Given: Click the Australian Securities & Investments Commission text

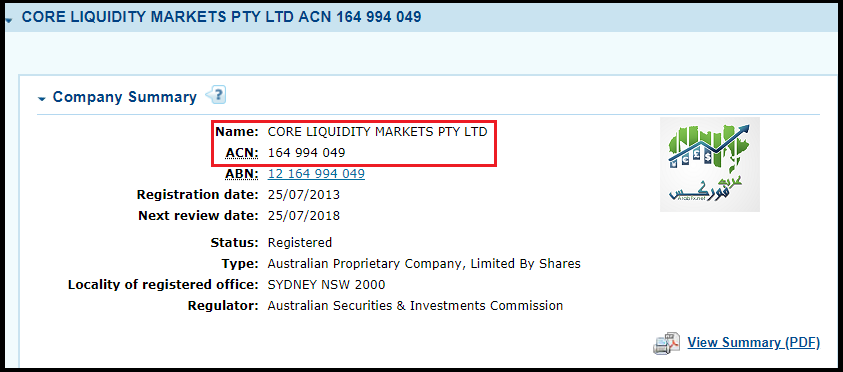Looking at the screenshot, I should [416, 306].
